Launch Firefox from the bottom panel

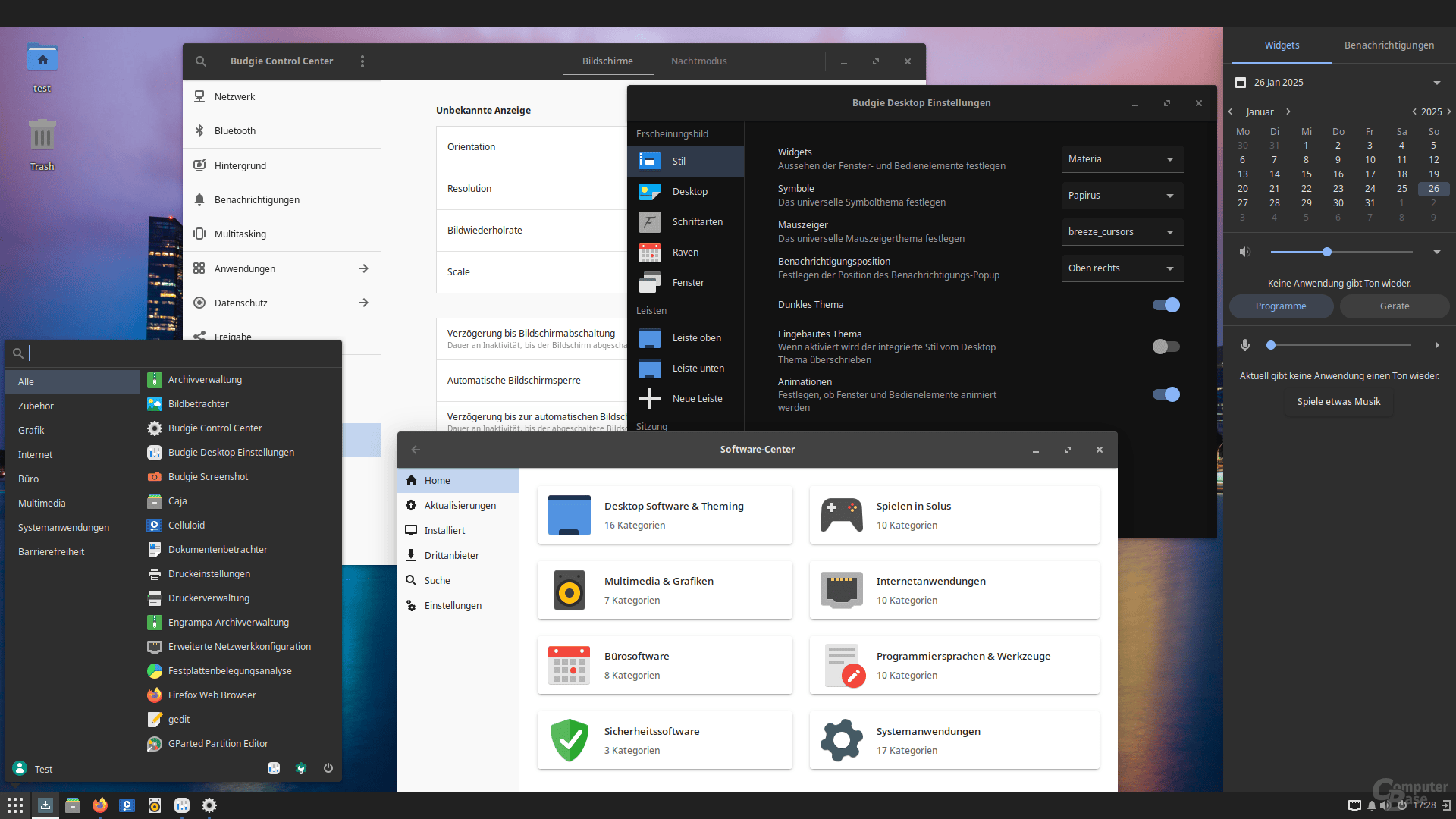click(x=100, y=805)
